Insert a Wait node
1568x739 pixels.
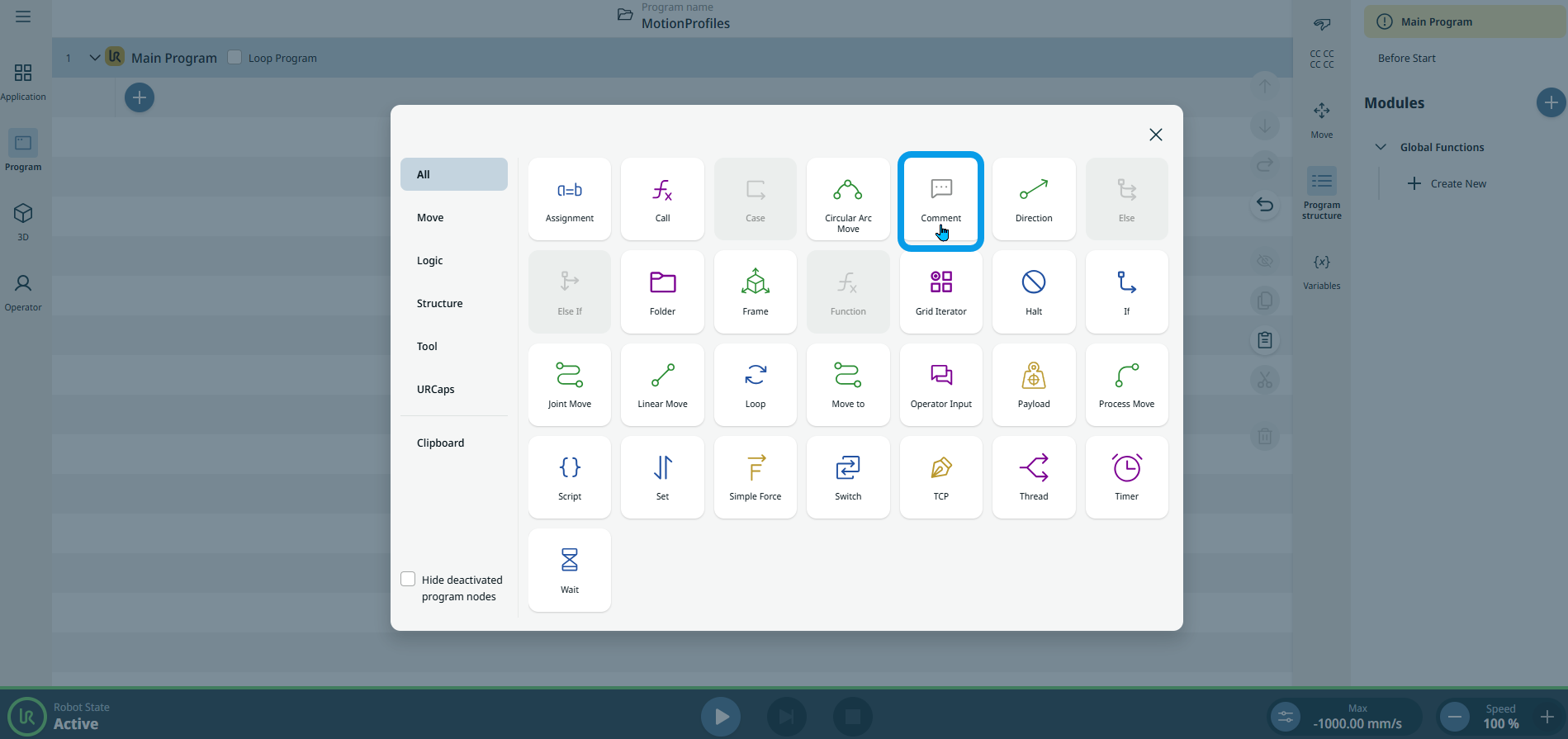click(569, 570)
